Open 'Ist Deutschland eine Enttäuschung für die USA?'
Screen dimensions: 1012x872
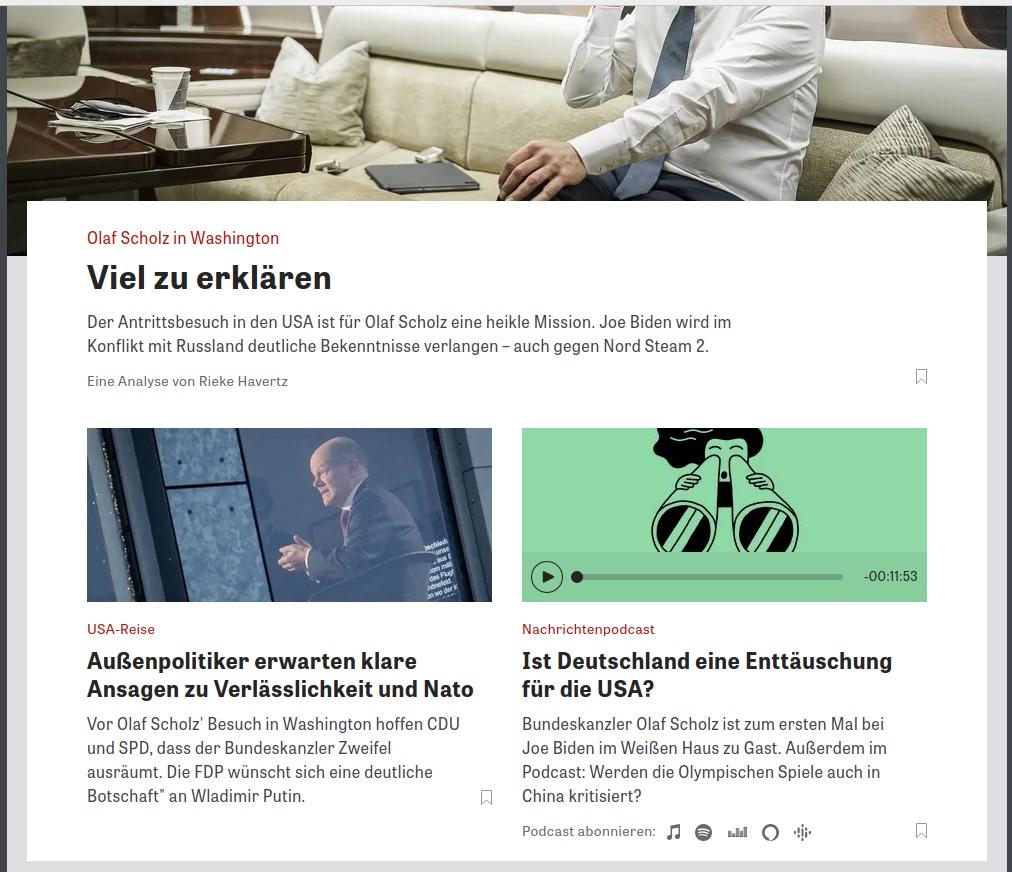coord(707,675)
